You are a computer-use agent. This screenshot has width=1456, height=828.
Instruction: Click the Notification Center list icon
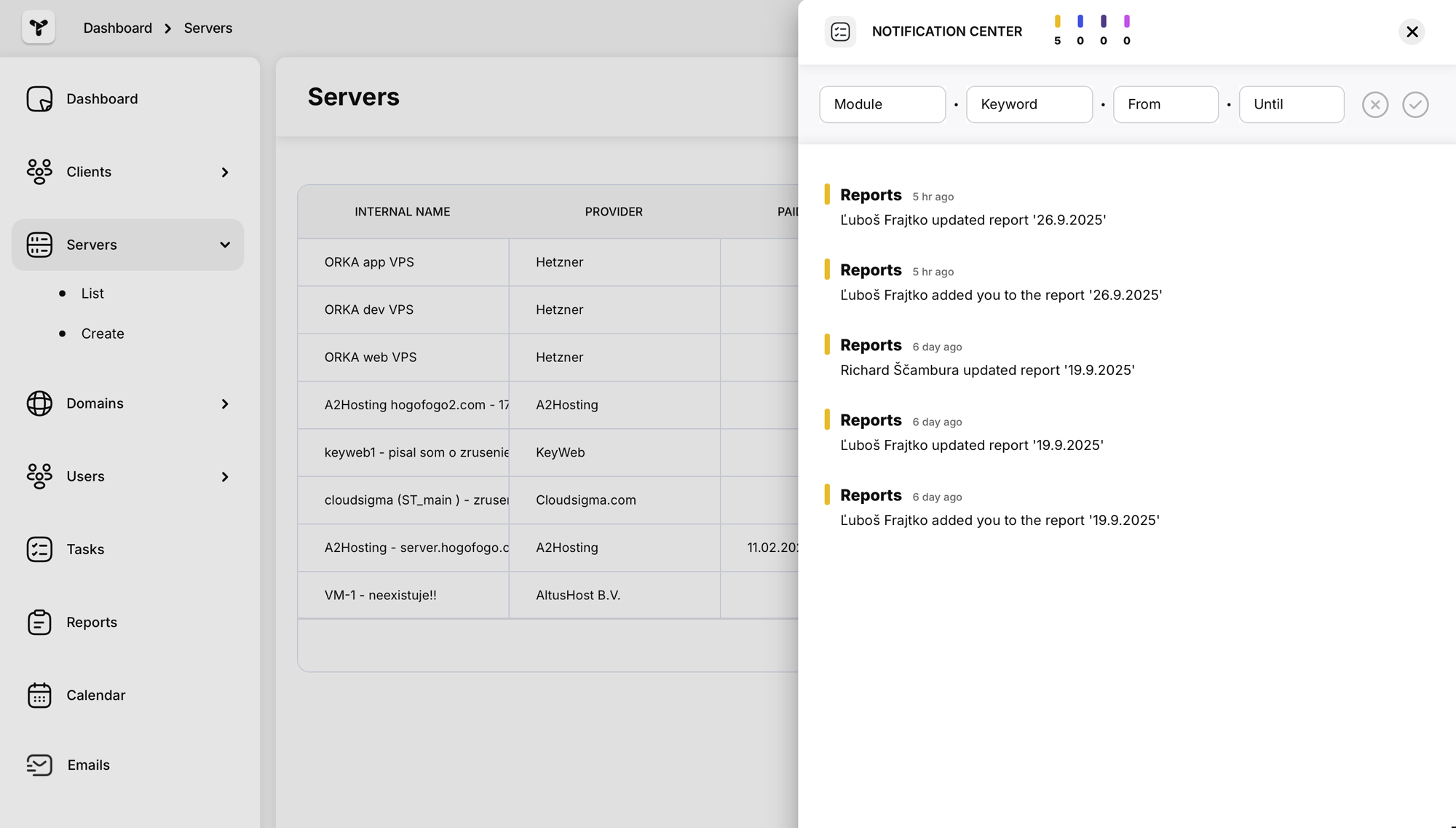pyautogui.click(x=840, y=31)
